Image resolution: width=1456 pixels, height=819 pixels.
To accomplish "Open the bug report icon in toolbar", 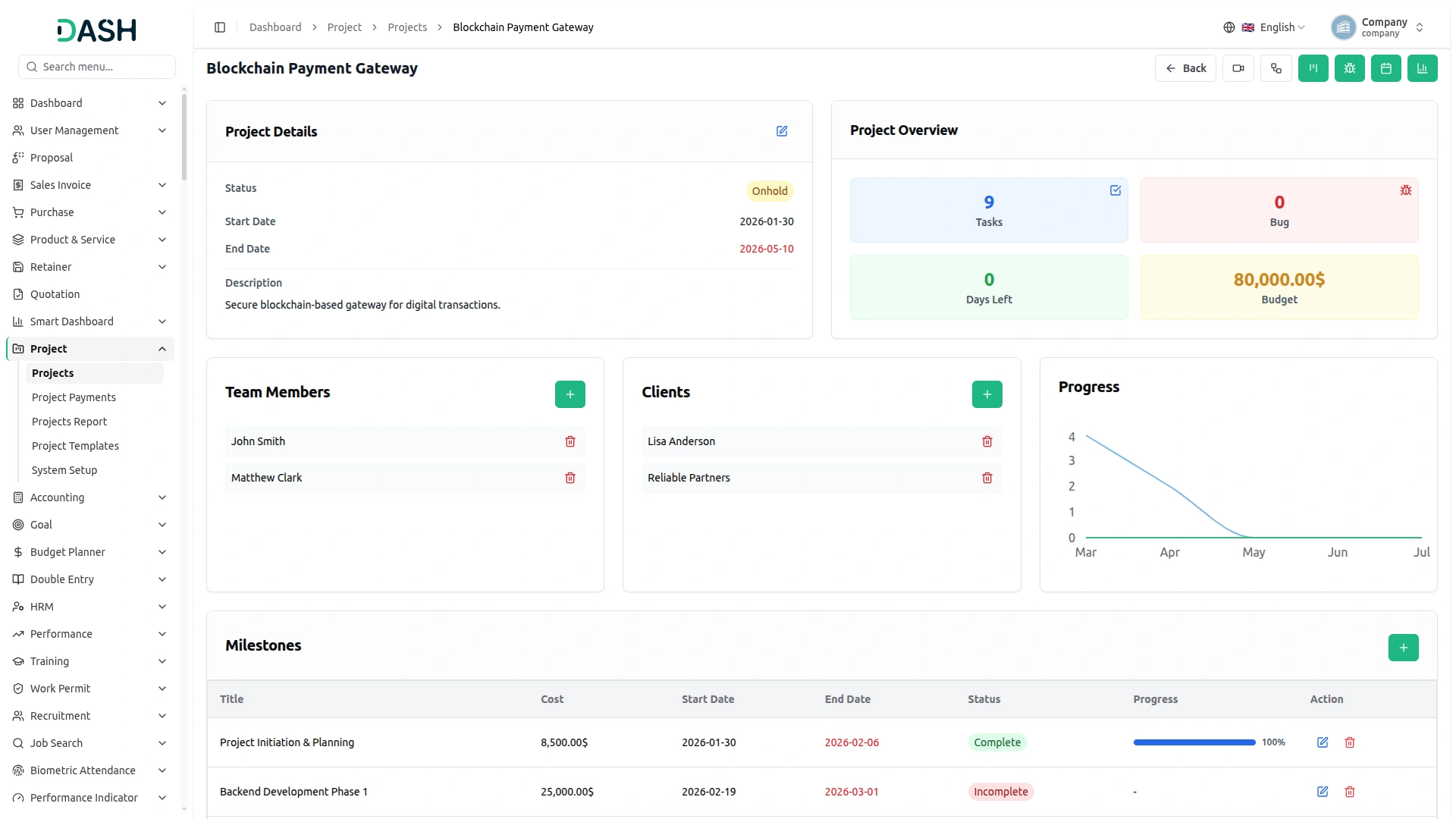I will tap(1350, 68).
